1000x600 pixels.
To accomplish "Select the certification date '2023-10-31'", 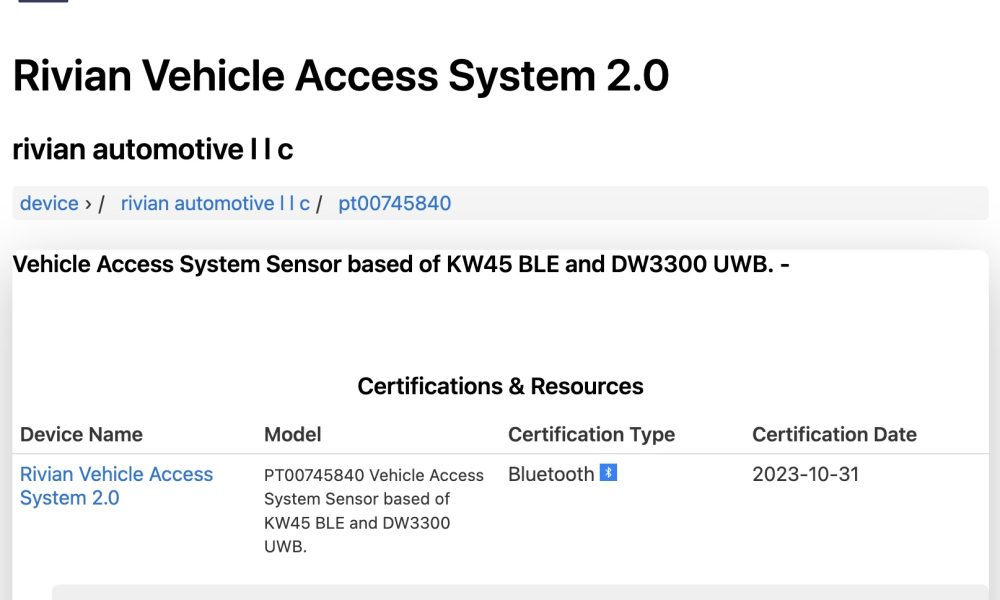I will pos(805,474).
